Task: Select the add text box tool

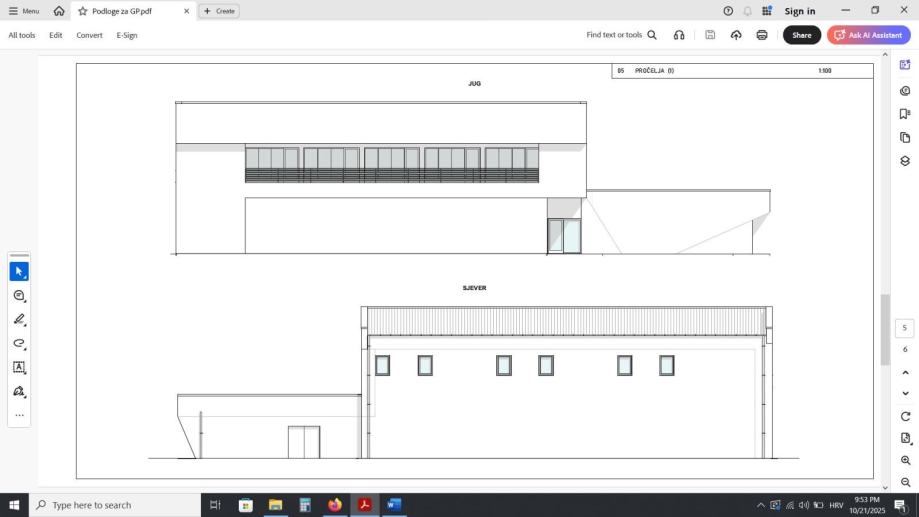Action: 19,368
